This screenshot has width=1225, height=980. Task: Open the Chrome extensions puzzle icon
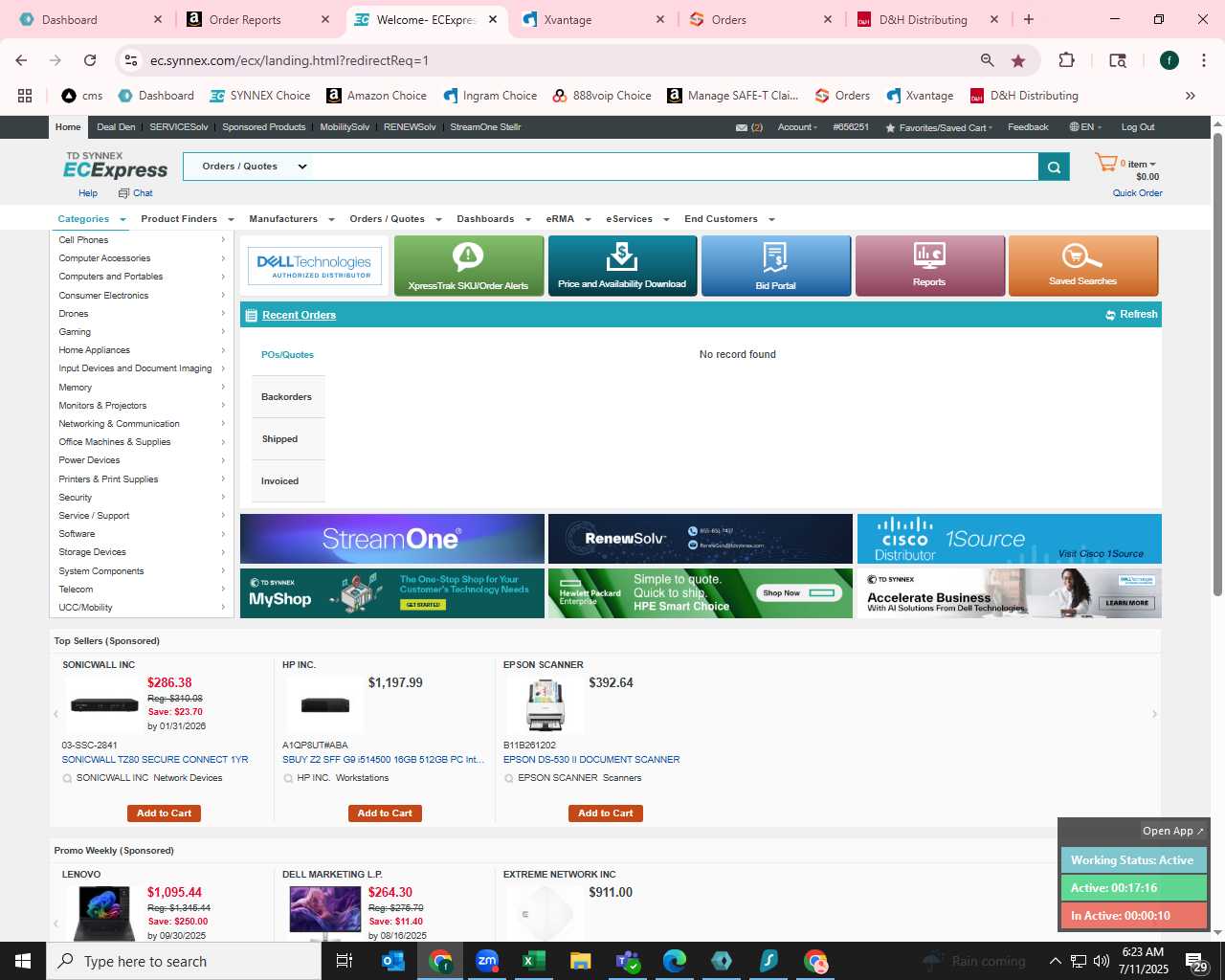(x=1066, y=60)
